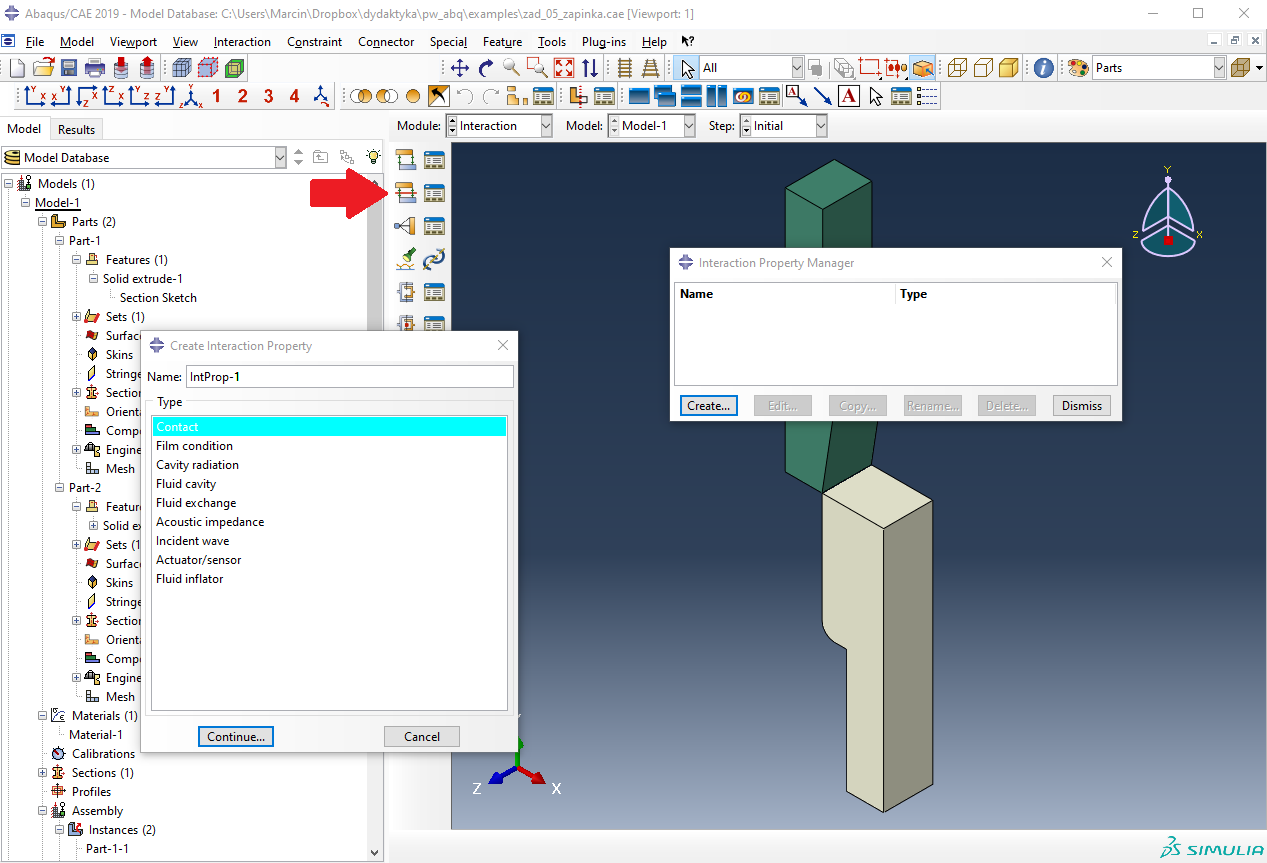Toggle the Wireframe render style
Image resolution: width=1267 pixels, height=863 pixels.
click(x=957, y=68)
